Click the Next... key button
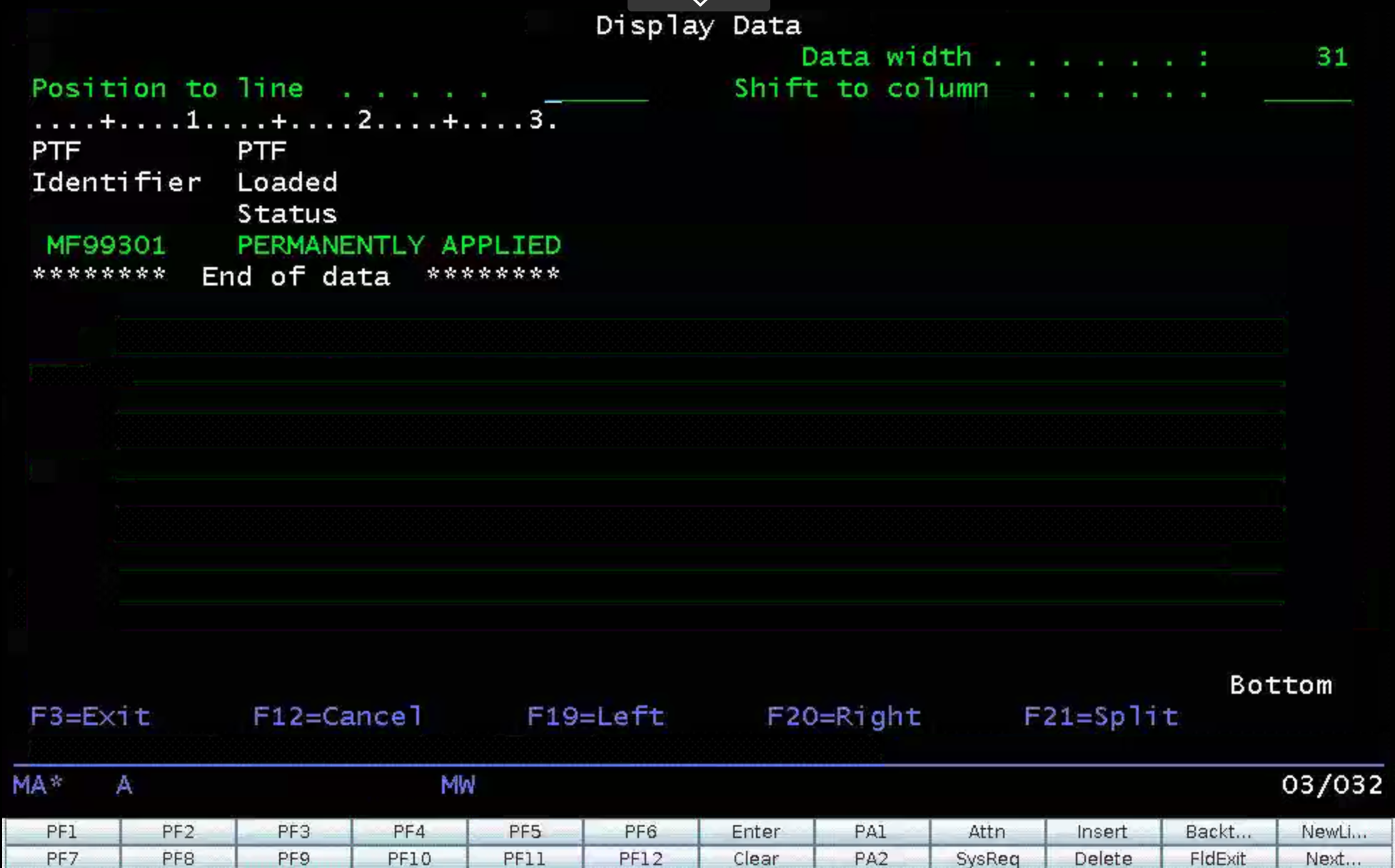 pyautogui.click(x=1334, y=857)
